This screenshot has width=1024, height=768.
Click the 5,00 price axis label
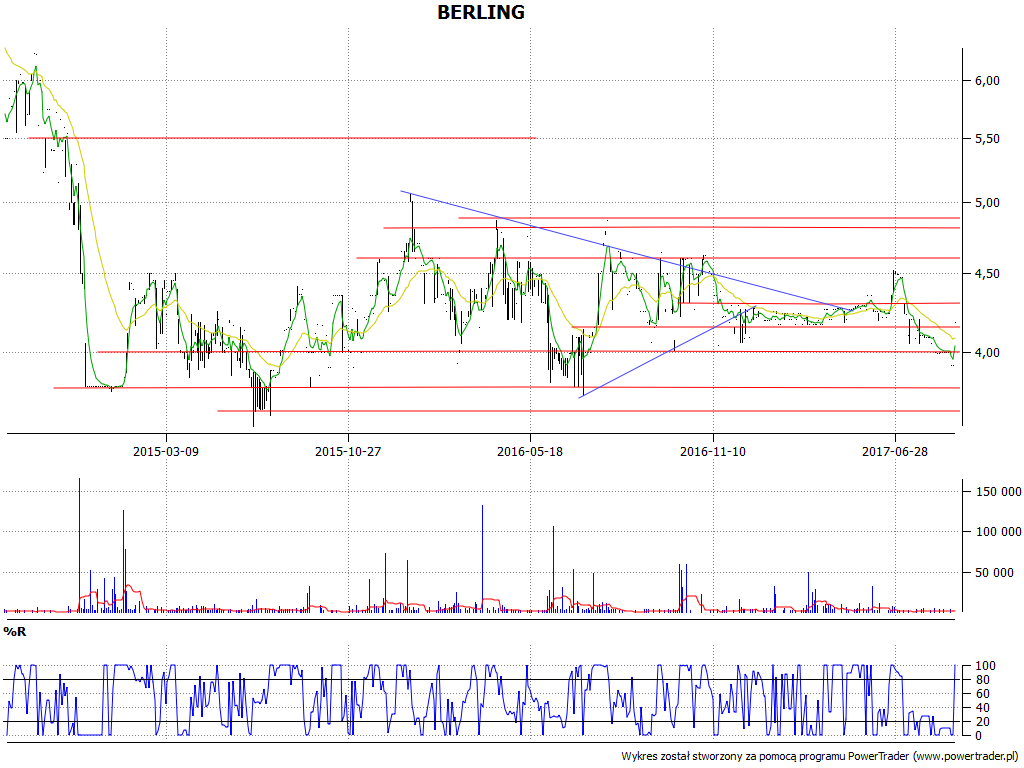click(987, 202)
